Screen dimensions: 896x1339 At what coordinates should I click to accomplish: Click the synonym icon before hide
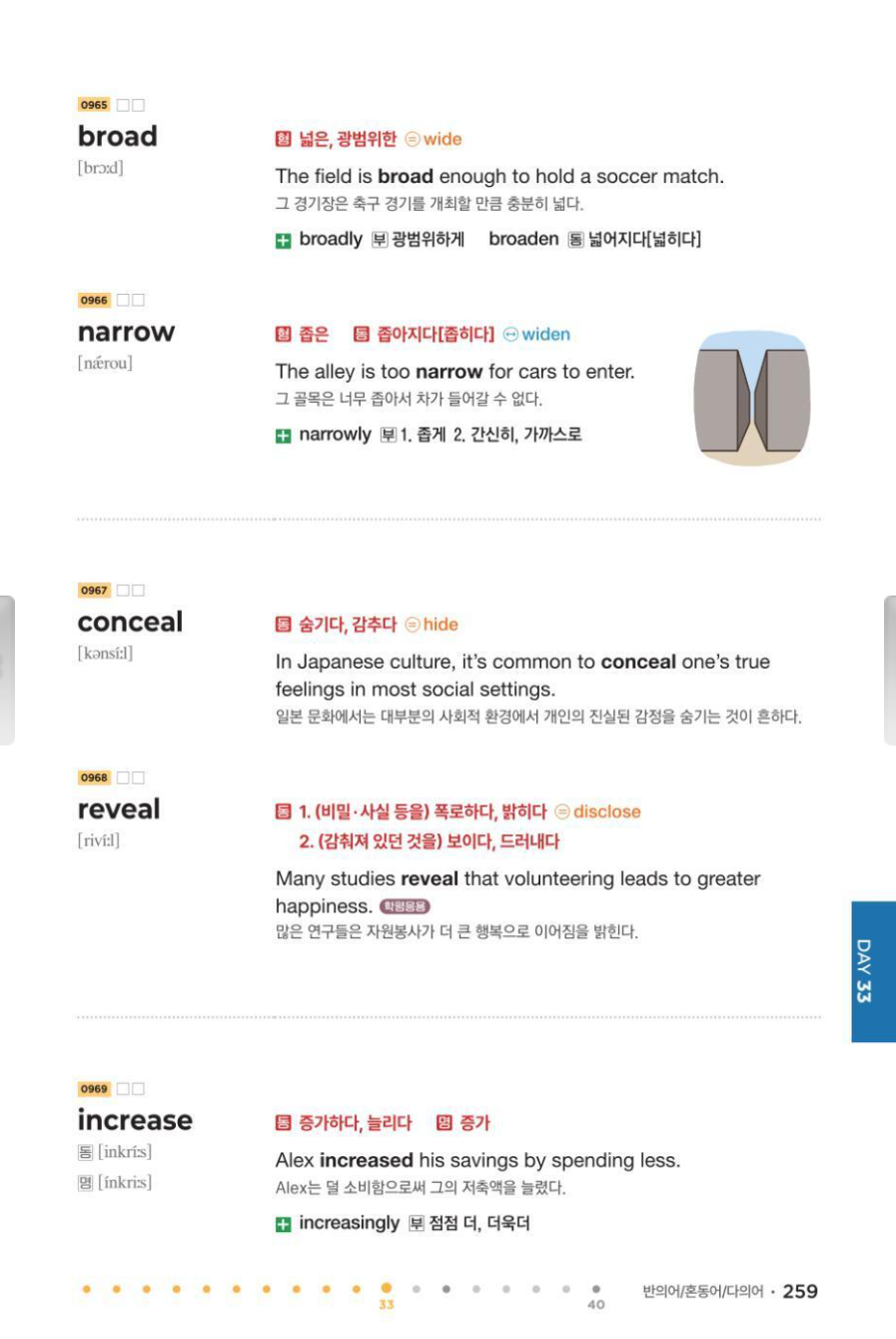[412, 626]
